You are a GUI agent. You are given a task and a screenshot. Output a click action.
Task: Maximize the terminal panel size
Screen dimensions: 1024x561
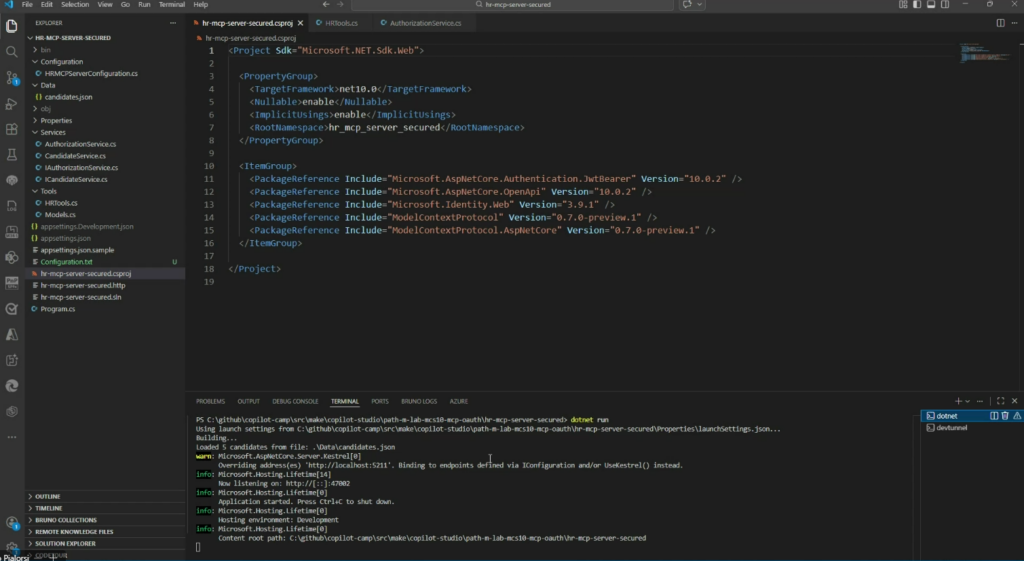1000,401
